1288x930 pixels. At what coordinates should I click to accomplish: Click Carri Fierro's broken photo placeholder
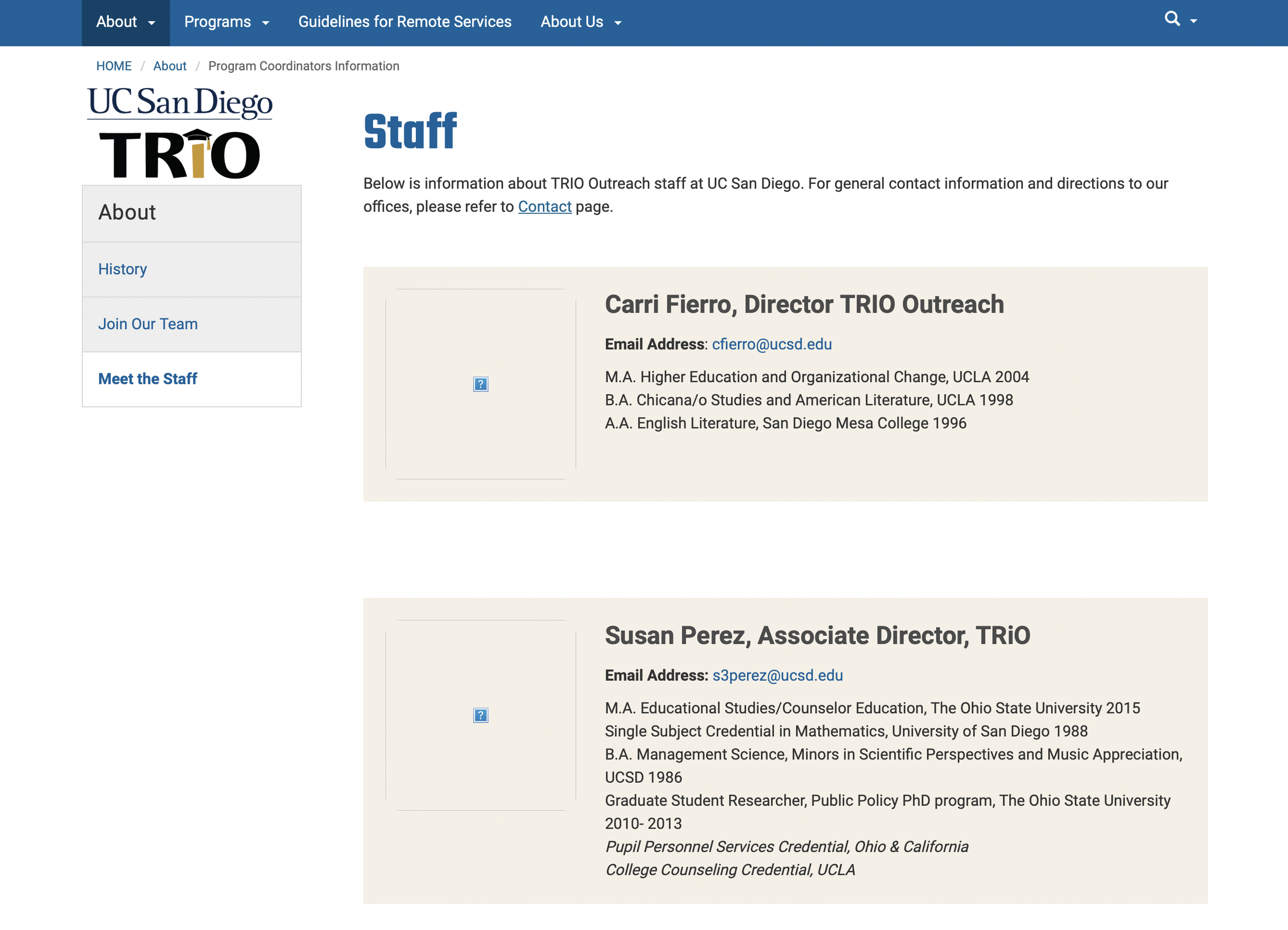[x=481, y=384]
